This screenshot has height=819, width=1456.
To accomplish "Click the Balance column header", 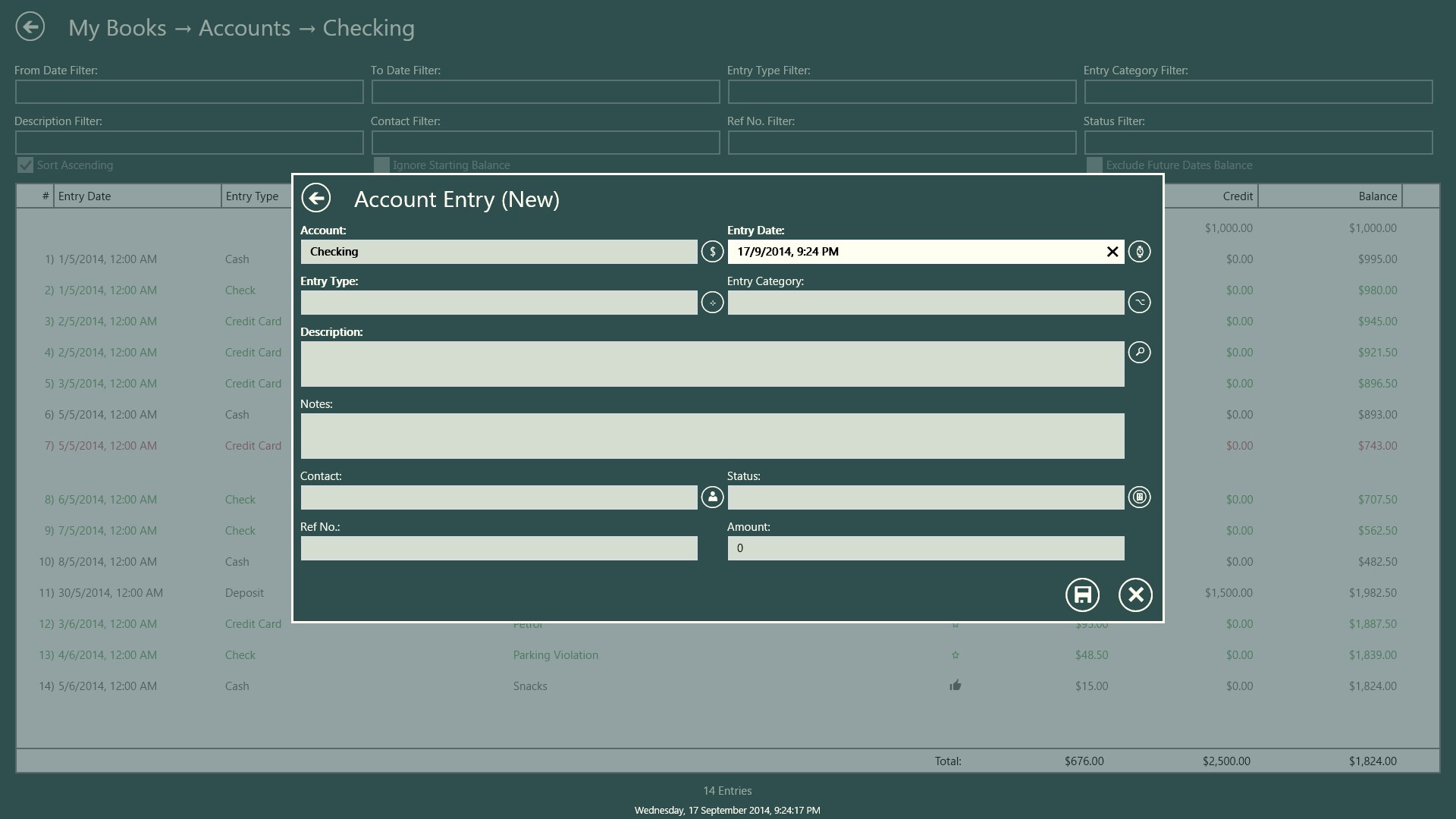I will 1330,196.
